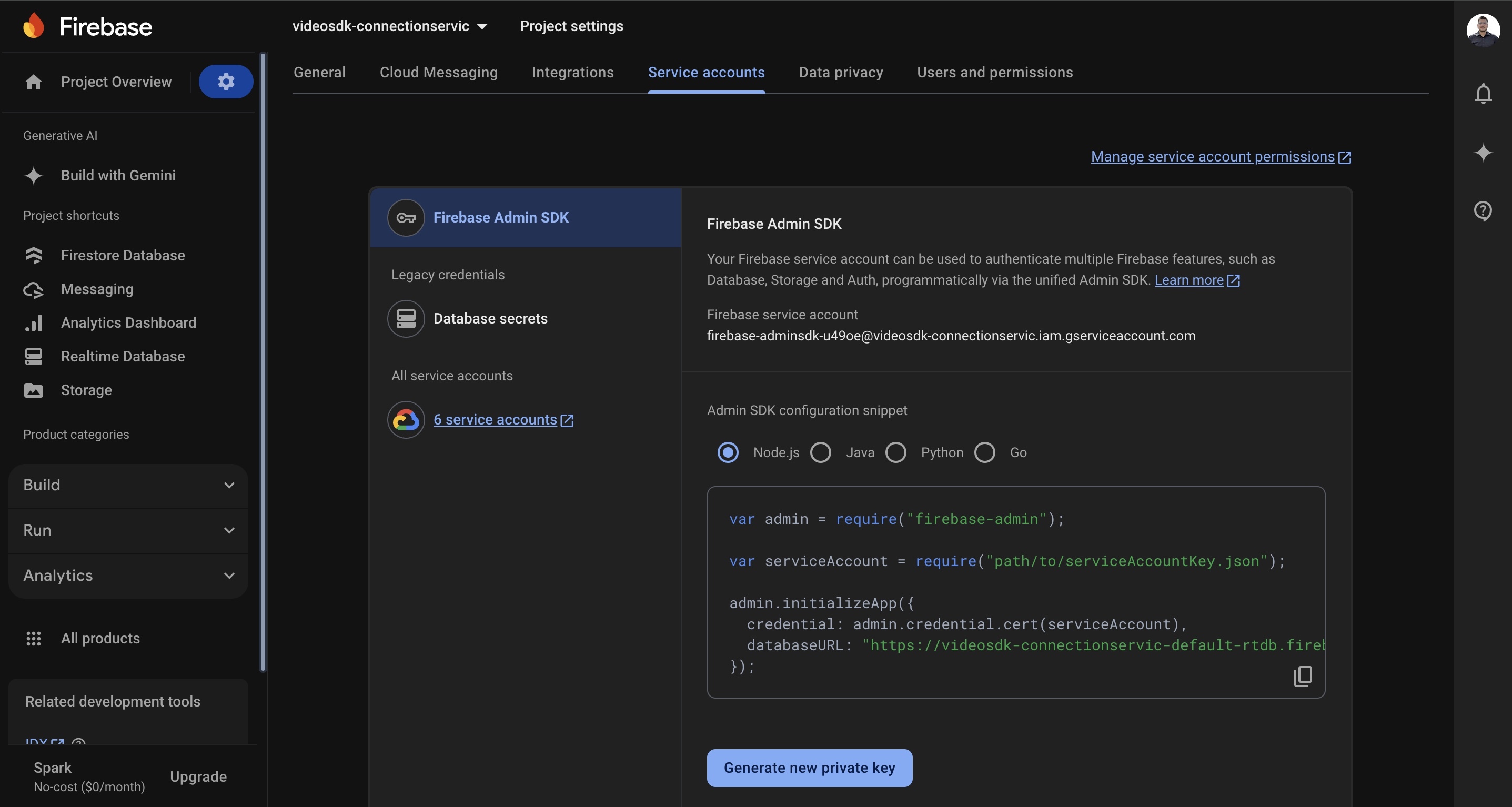Screen dimensions: 1512x807
Task: Select the Firebase Admin SDK list item
Action: tap(526, 218)
